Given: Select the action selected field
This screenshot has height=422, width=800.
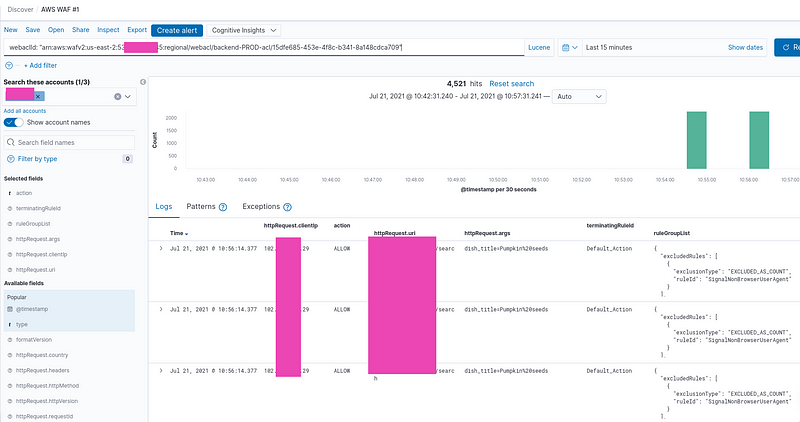Looking at the screenshot, I should point(23,193).
